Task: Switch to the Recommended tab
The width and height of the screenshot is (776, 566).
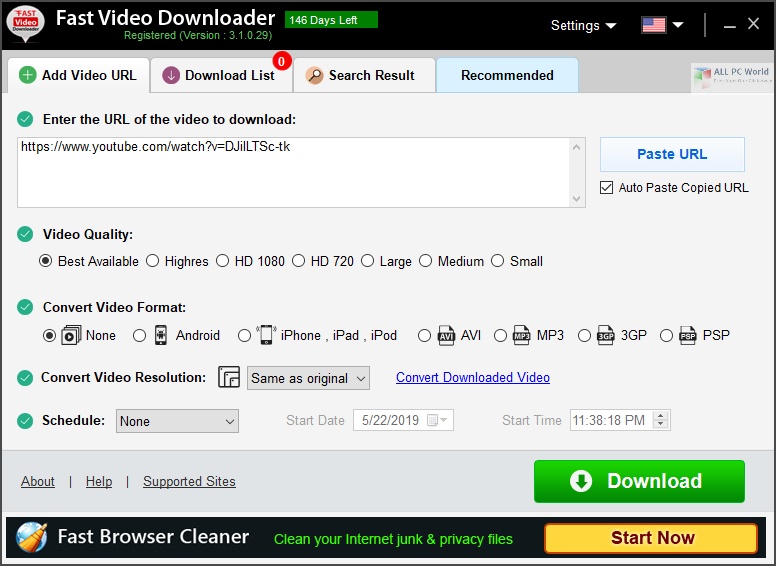Action: click(507, 75)
